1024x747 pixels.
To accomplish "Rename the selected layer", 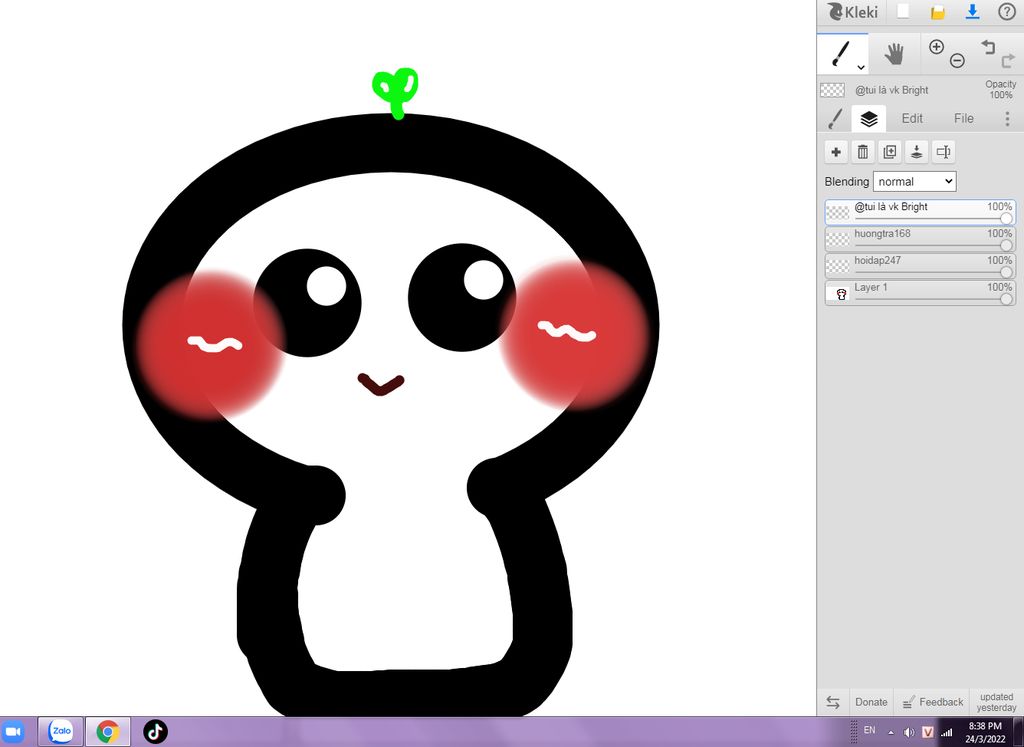I will [x=943, y=152].
